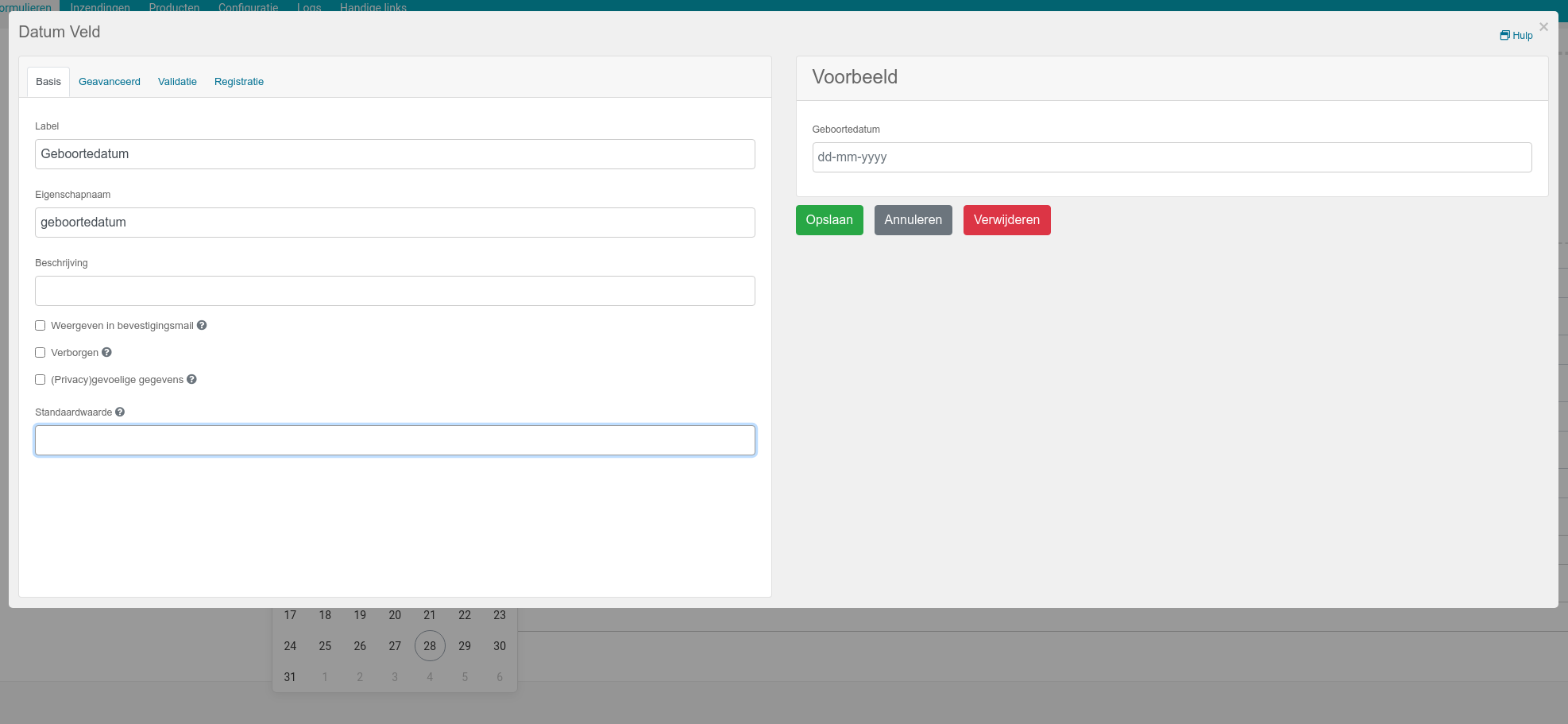Open help for (Privacy)gevoelige gegevens
The image size is (1568, 724).
coord(191,379)
